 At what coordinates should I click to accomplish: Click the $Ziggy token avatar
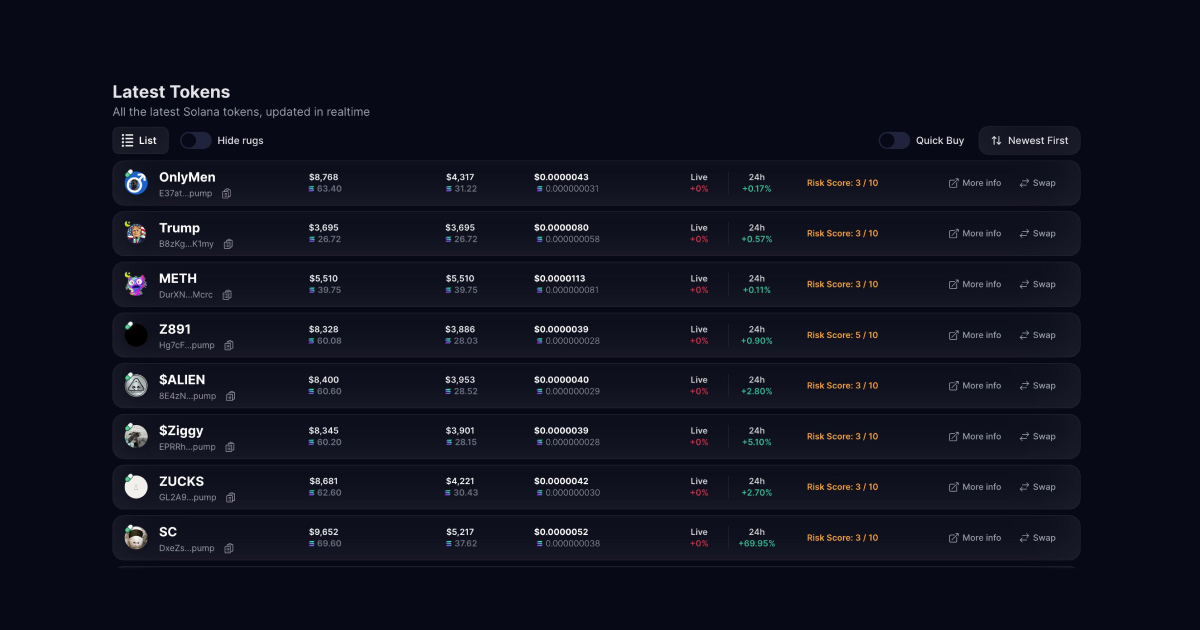pyautogui.click(x=136, y=436)
